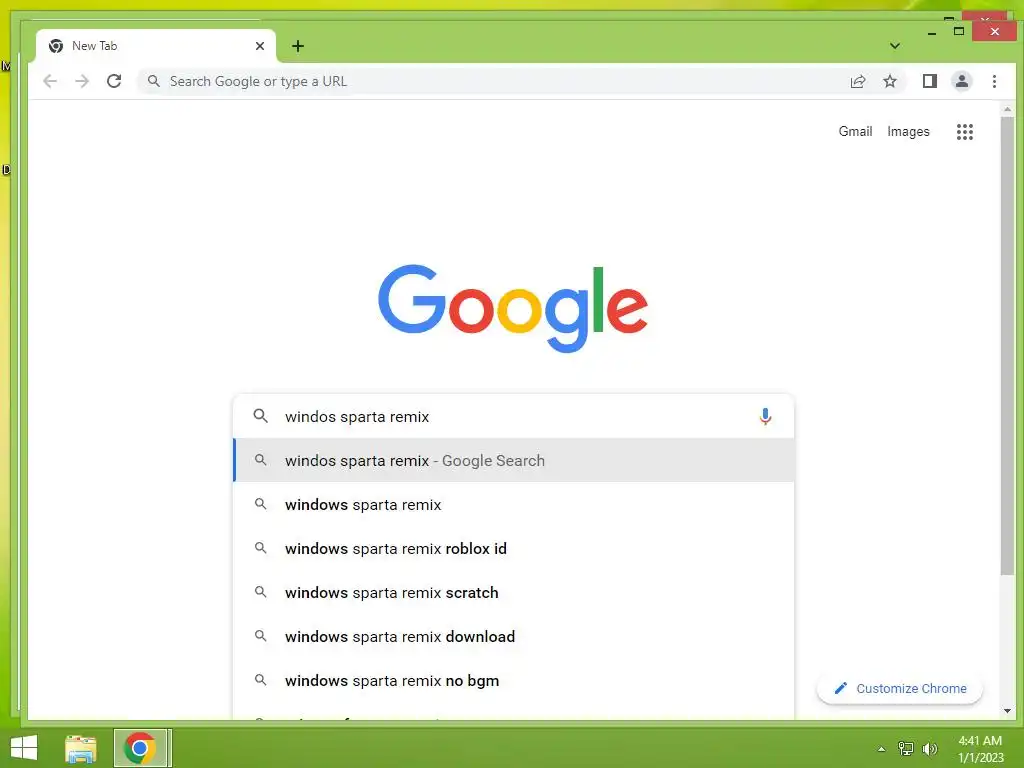This screenshot has height=768, width=1024.
Task: Open the Images link
Action: (908, 131)
